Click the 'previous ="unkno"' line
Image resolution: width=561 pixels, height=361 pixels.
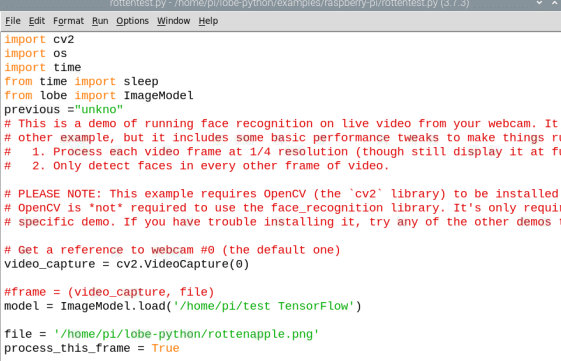pos(64,109)
